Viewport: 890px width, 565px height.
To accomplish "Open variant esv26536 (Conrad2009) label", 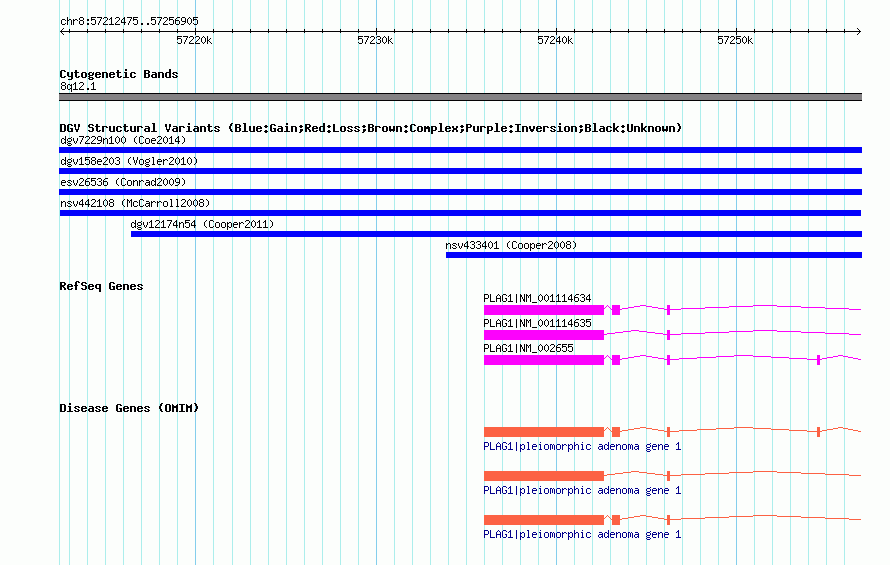I will (x=123, y=182).
